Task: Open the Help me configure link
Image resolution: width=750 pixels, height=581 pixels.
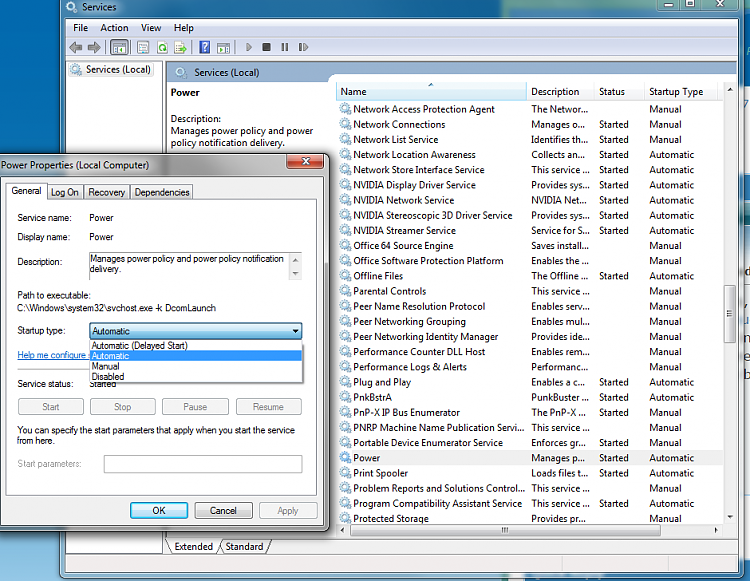Action: pos(51,355)
